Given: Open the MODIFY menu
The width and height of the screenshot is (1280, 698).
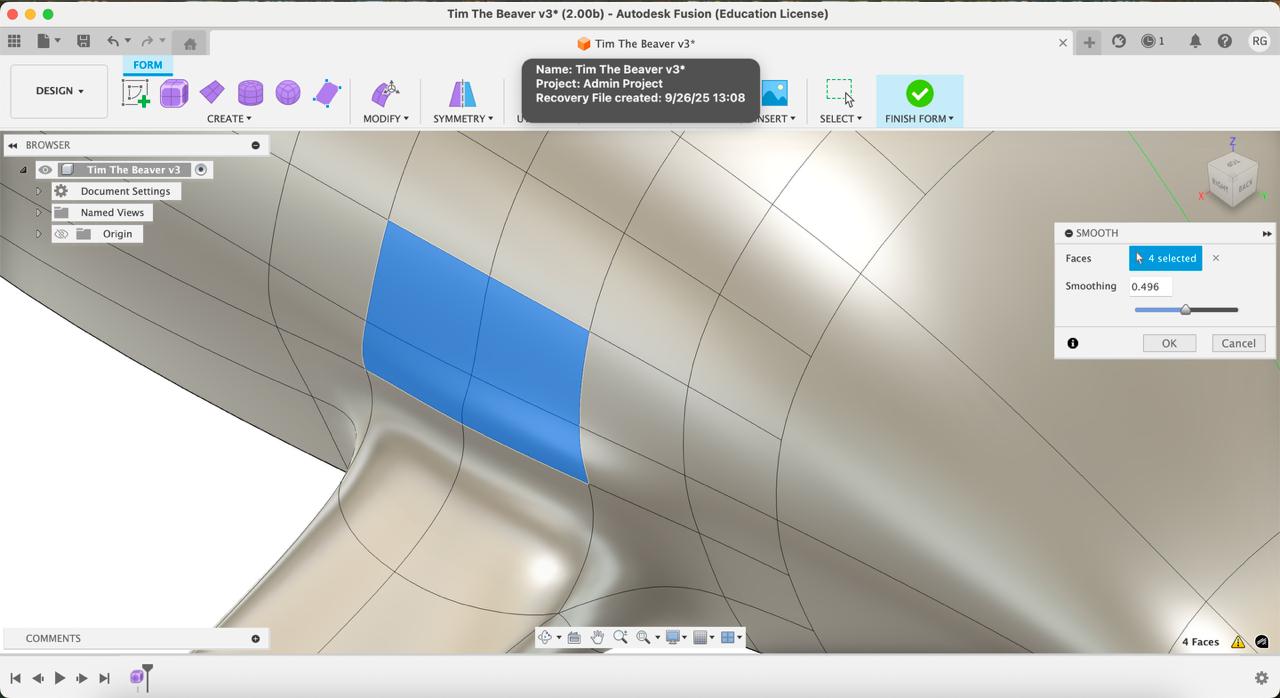Looking at the screenshot, I should click(385, 119).
